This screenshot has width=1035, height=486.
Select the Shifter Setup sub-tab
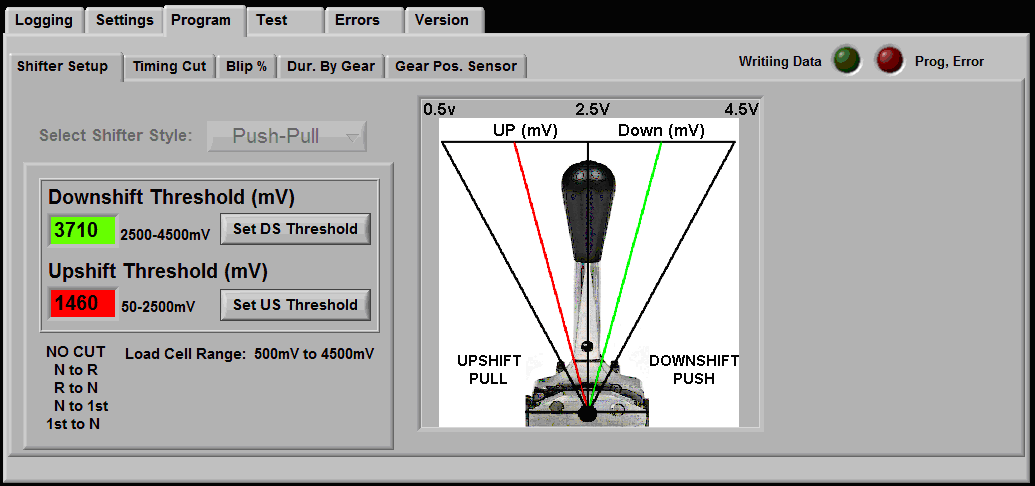pyautogui.click(x=63, y=66)
